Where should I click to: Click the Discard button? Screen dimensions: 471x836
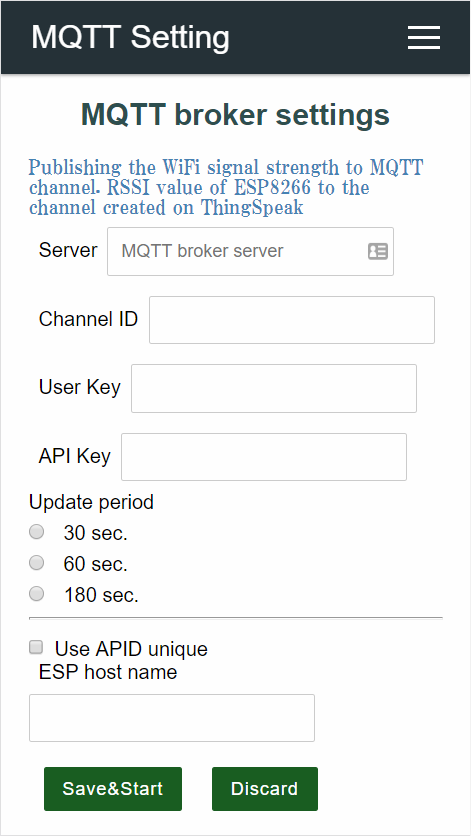point(265,789)
